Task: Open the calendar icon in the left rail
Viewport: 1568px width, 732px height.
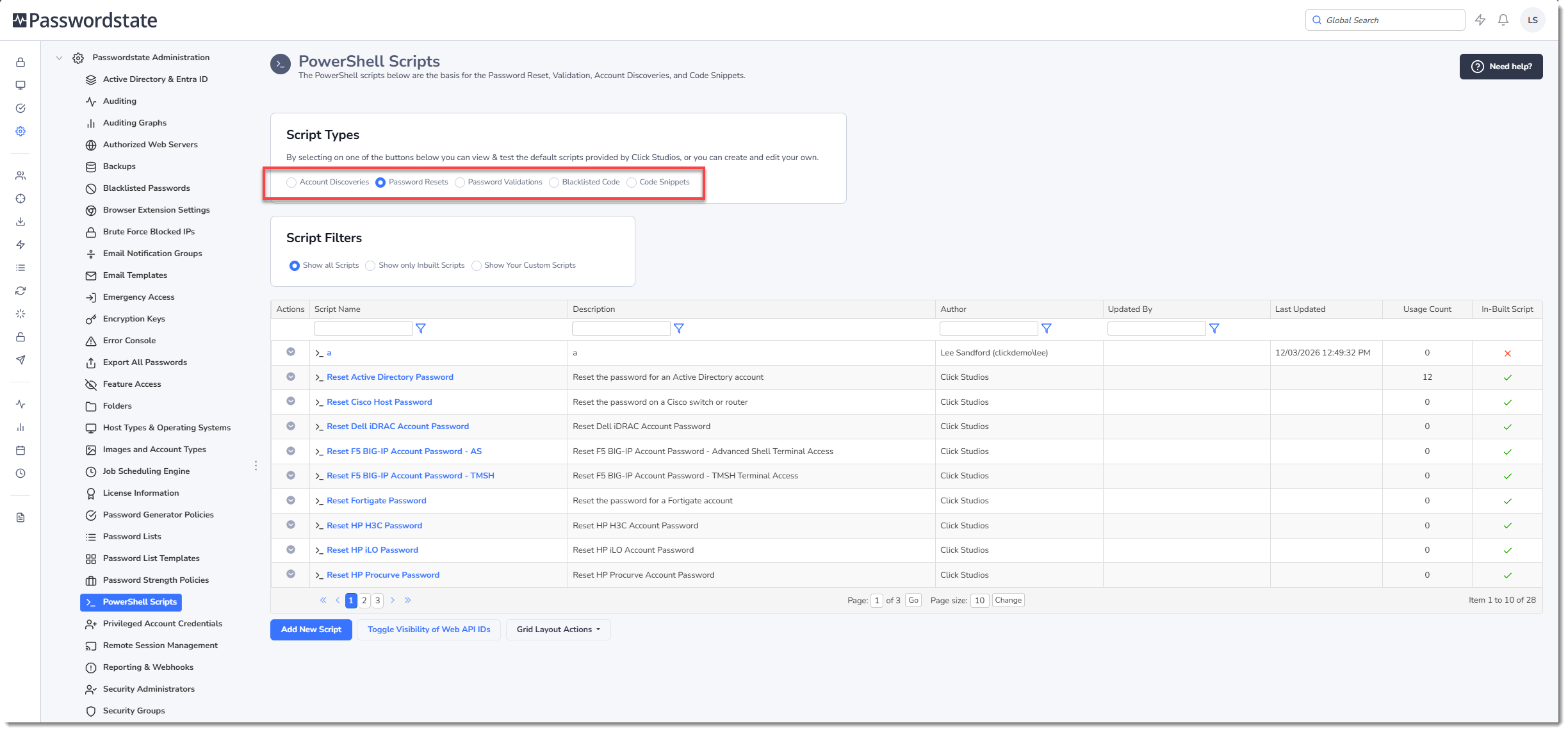Action: 20,450
